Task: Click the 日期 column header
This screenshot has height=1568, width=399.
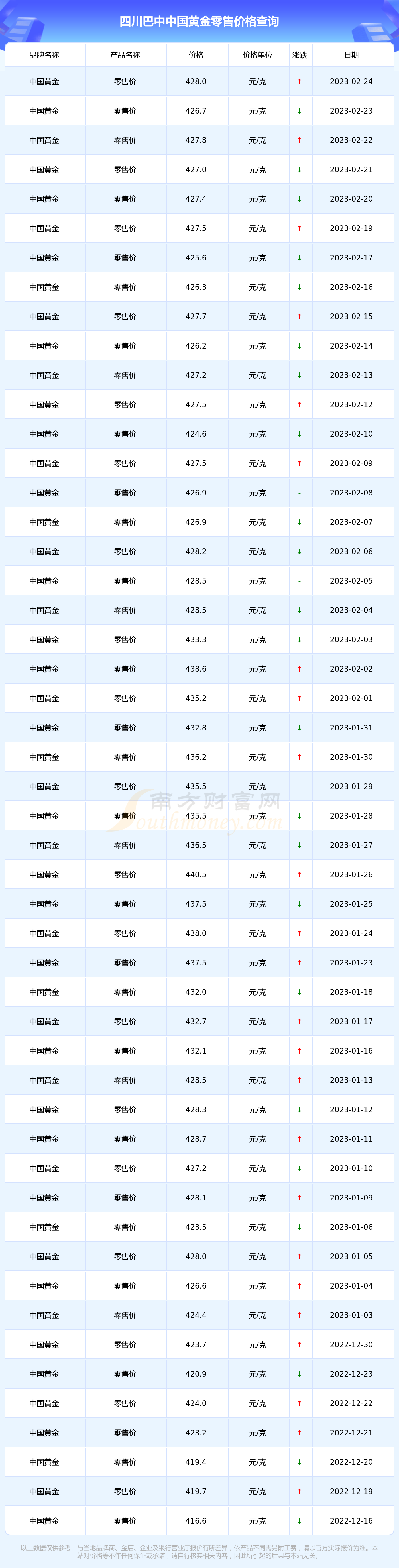Action: [352, 55]
